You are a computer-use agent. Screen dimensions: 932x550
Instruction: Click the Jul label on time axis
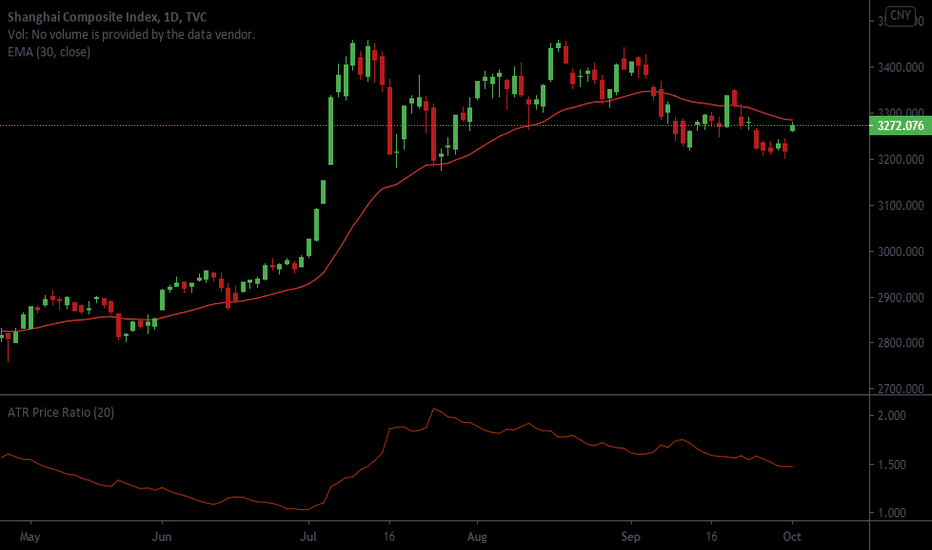click(308, 537)
